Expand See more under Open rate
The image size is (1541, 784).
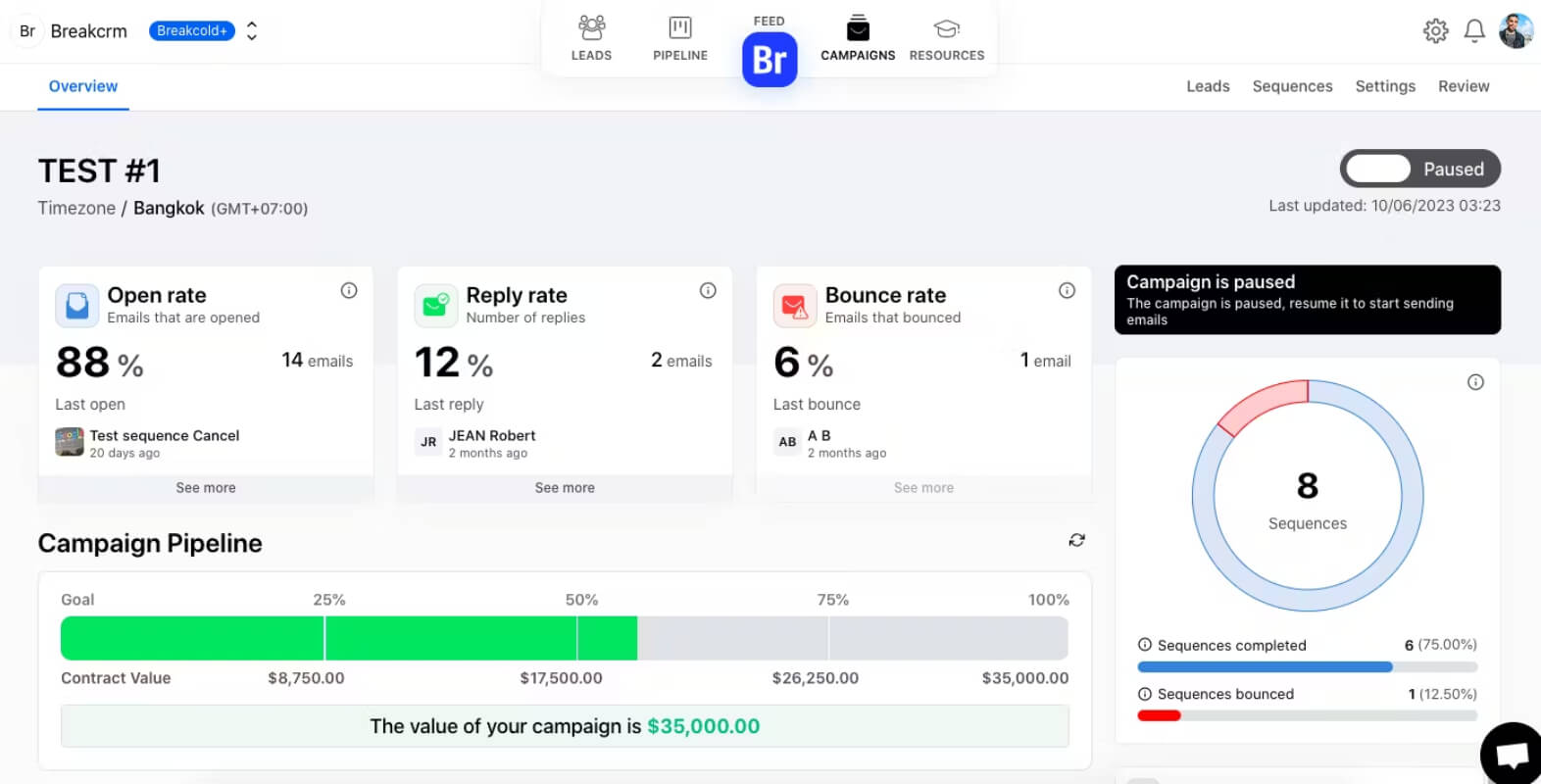pos(206,487)
